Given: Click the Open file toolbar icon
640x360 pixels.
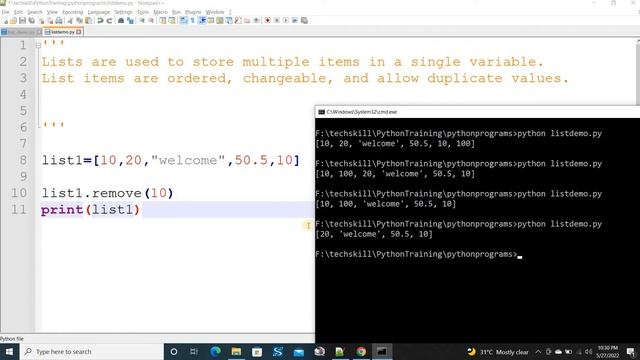Looking at the screenshot, I should click(x=13, y=20).
